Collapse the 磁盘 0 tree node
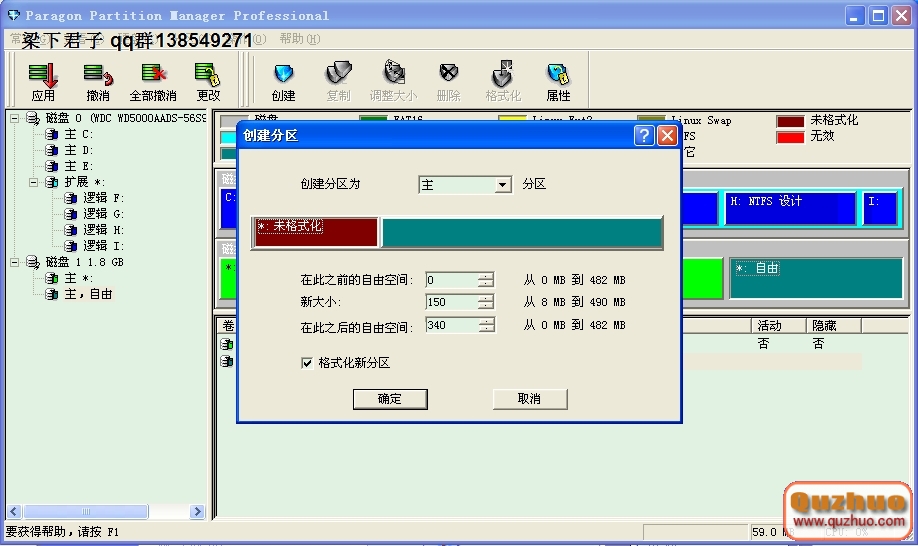Viewport: 918px width, 546px height. click(x=15, y=118)
